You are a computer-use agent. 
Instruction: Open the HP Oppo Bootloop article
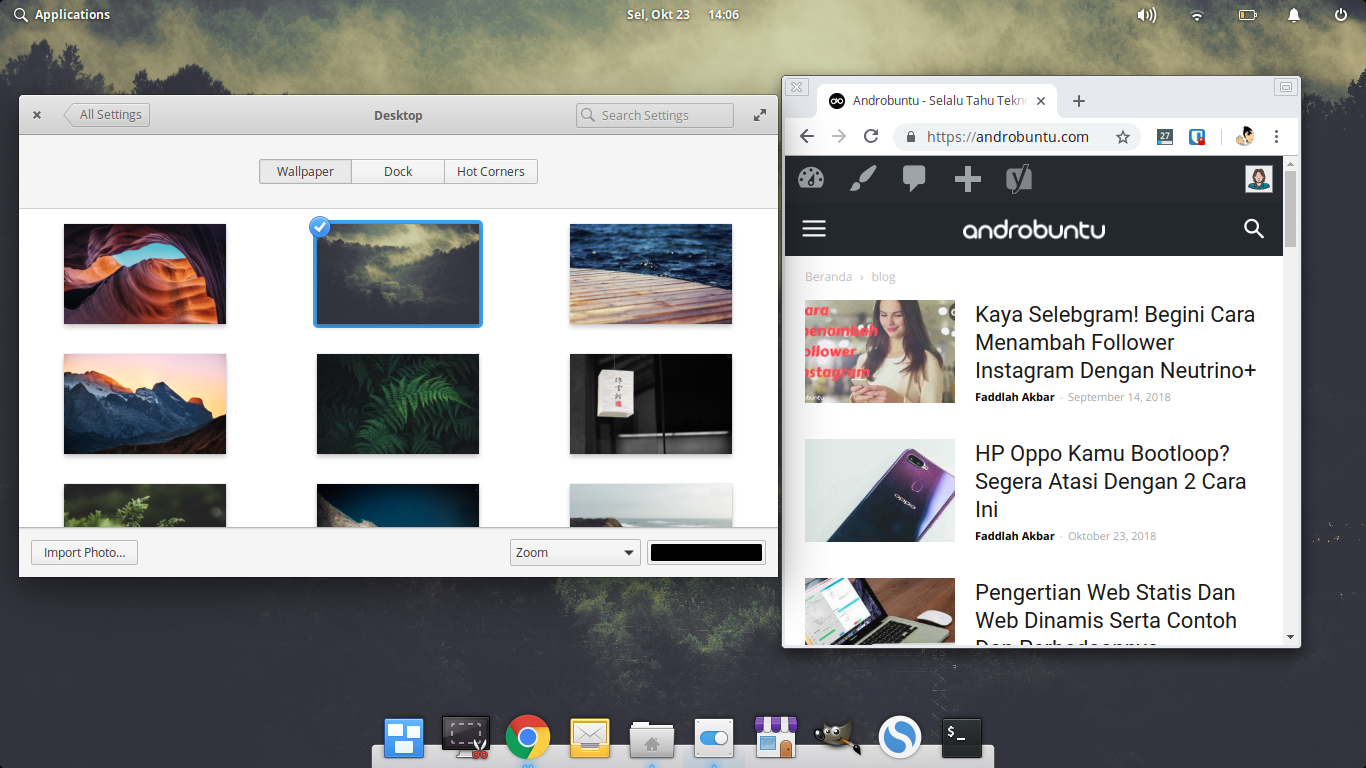pyautogui.click(x=1111, y=481)
